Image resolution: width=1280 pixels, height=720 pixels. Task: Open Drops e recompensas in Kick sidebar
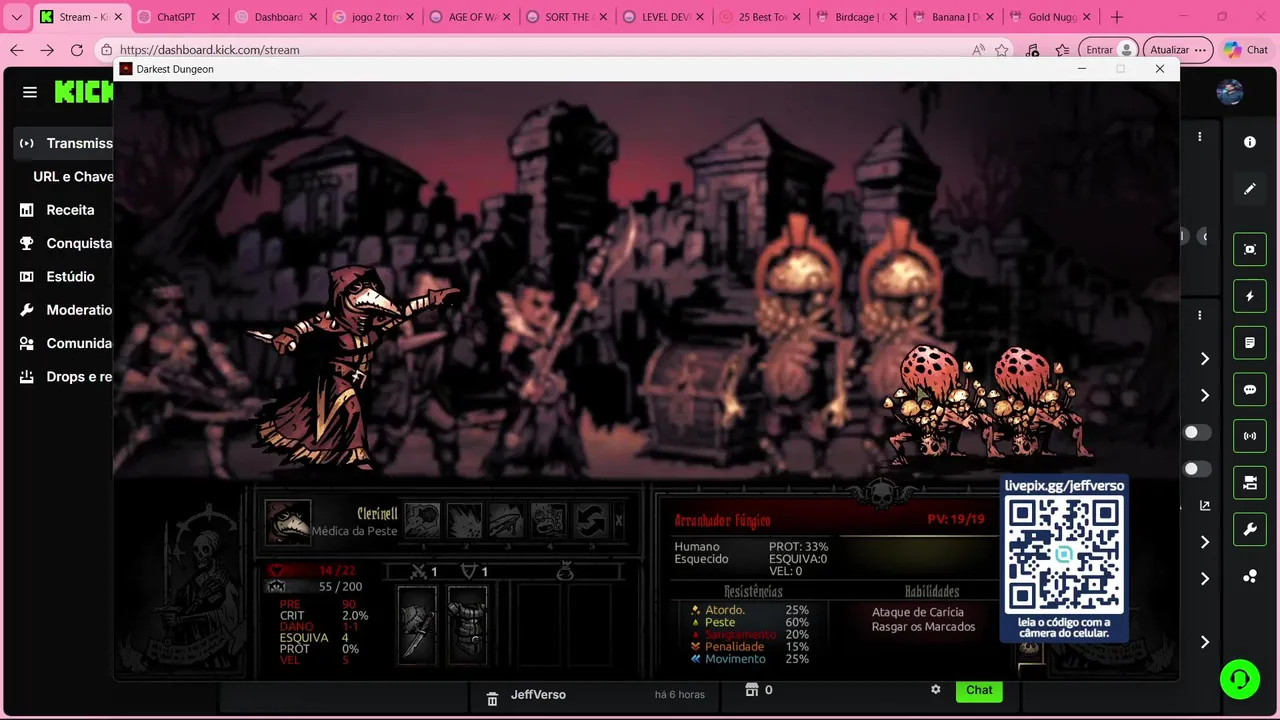click(66, 377)
